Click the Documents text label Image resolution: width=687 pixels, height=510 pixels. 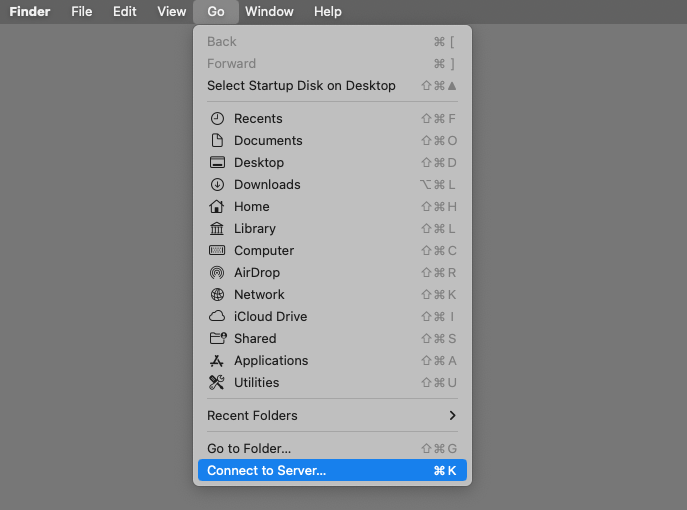(x=268, y=141)
